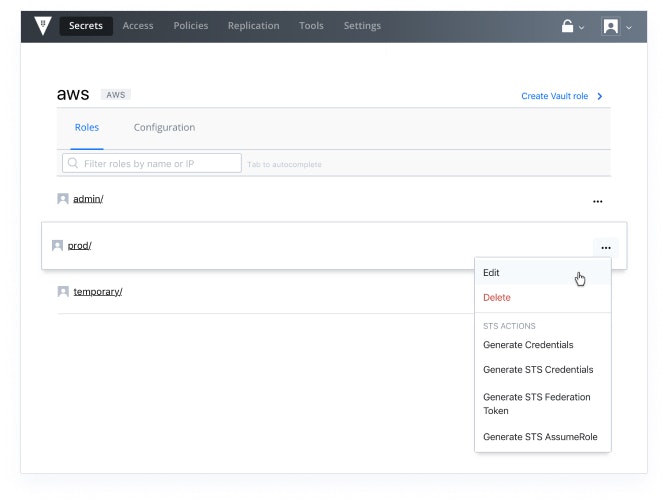Choose Edit from the context menu
This screenshot has height=504, width=668.
click(492, 273)
